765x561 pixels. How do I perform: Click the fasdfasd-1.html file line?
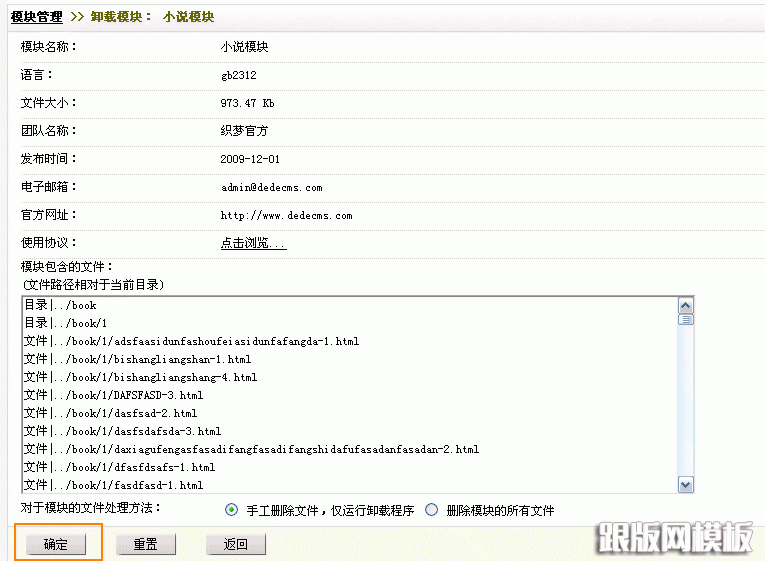click(114, 485)
